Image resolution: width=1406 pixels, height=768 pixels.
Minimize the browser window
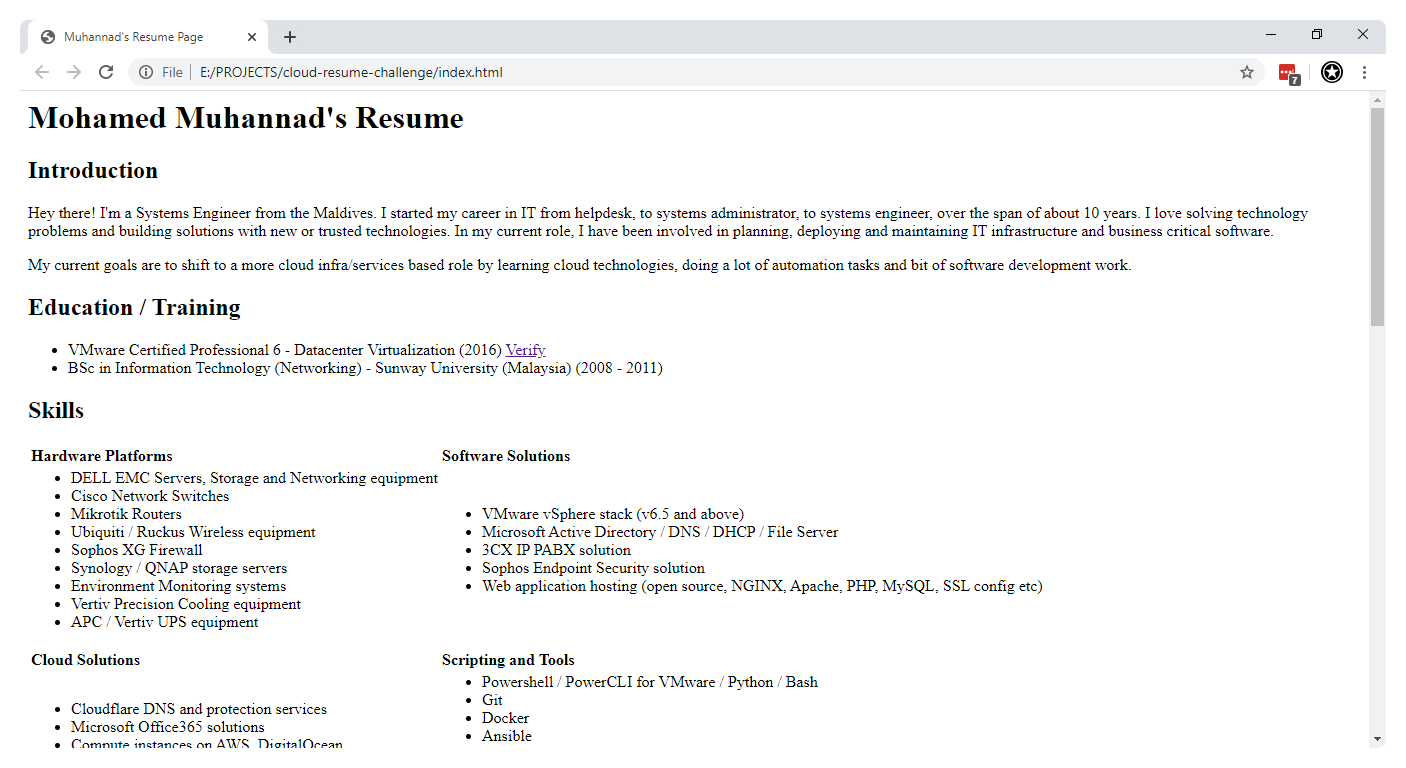(x=1270, y=34)
